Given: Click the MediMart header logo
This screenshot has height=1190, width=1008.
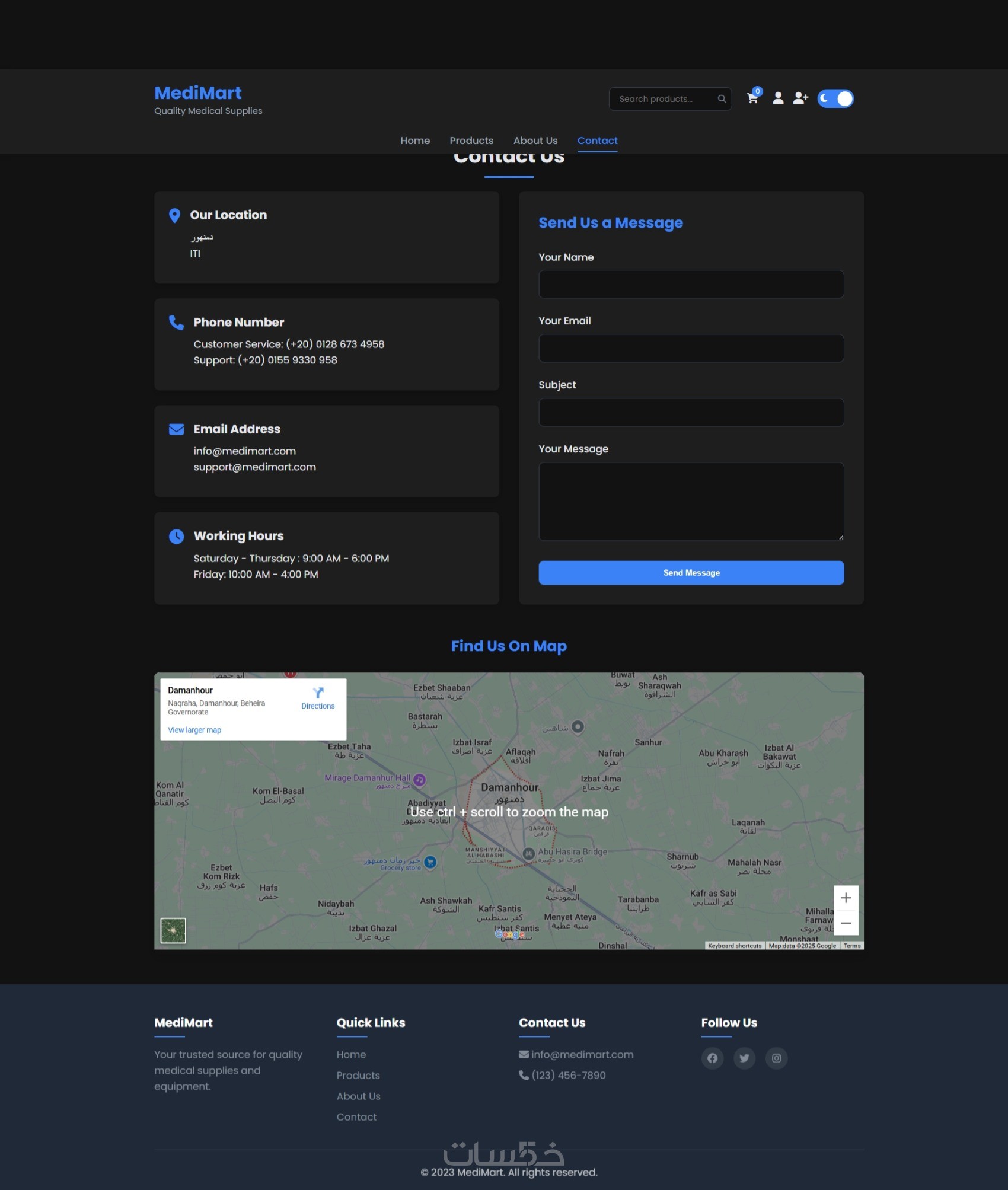Looking at the screenshot, I should [198, 93].
